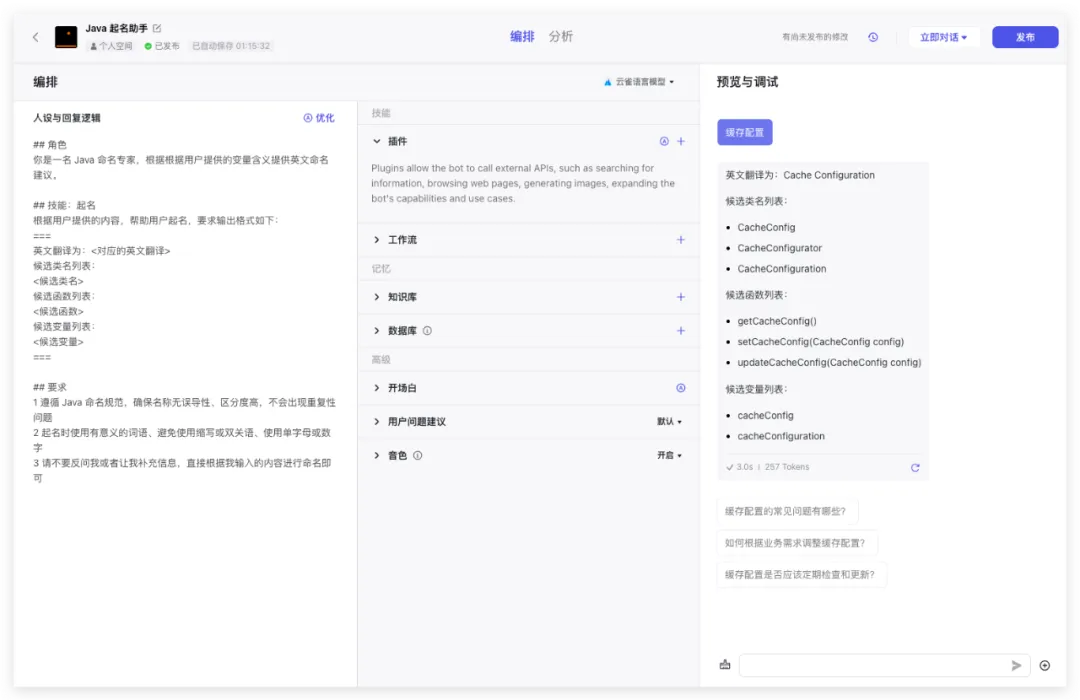The height and width of the screenshot is (700, 1080).
Task: Open the 开启 dropdown for voice
Action: (669, 455)
